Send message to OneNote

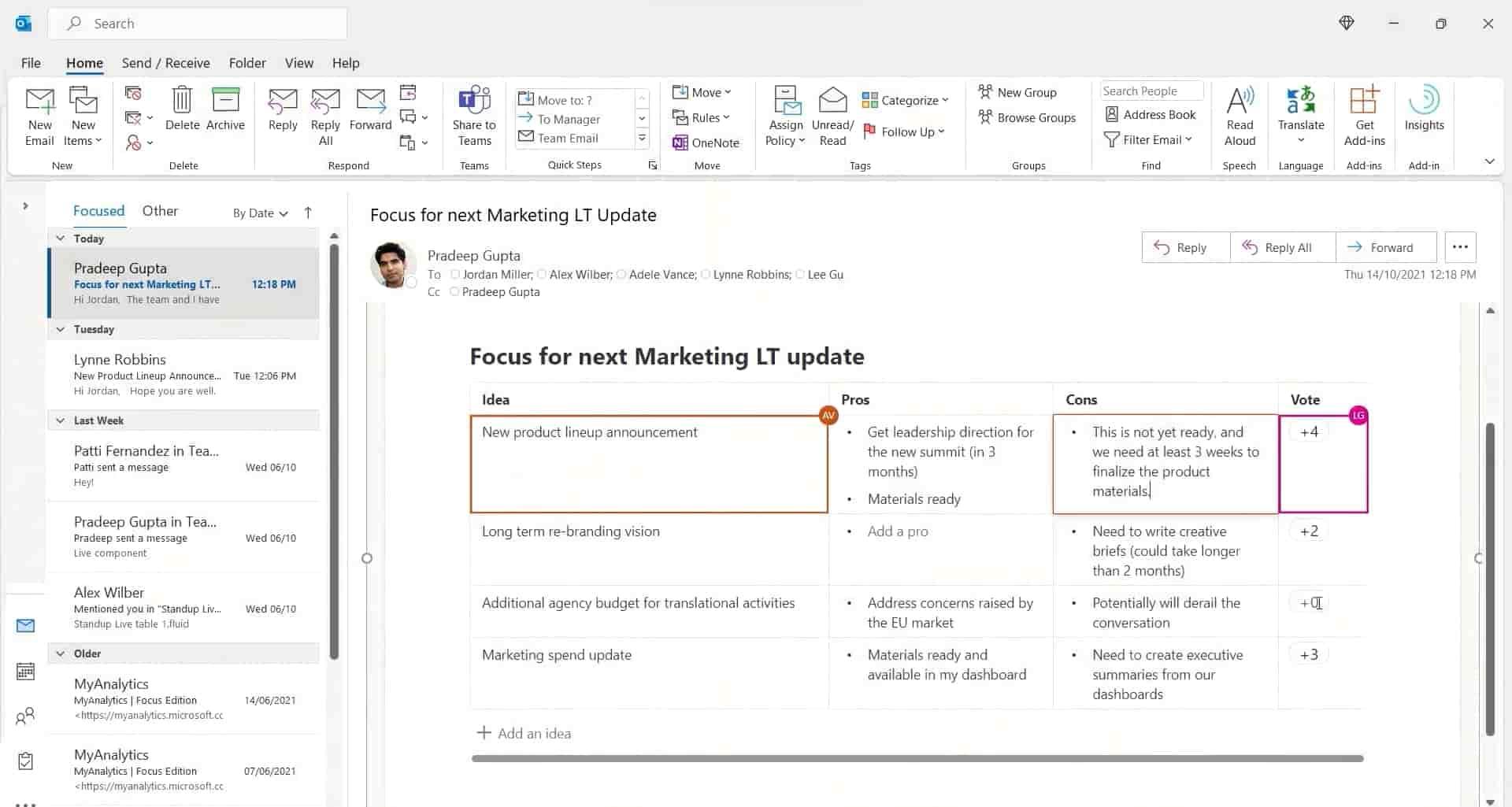706,143
